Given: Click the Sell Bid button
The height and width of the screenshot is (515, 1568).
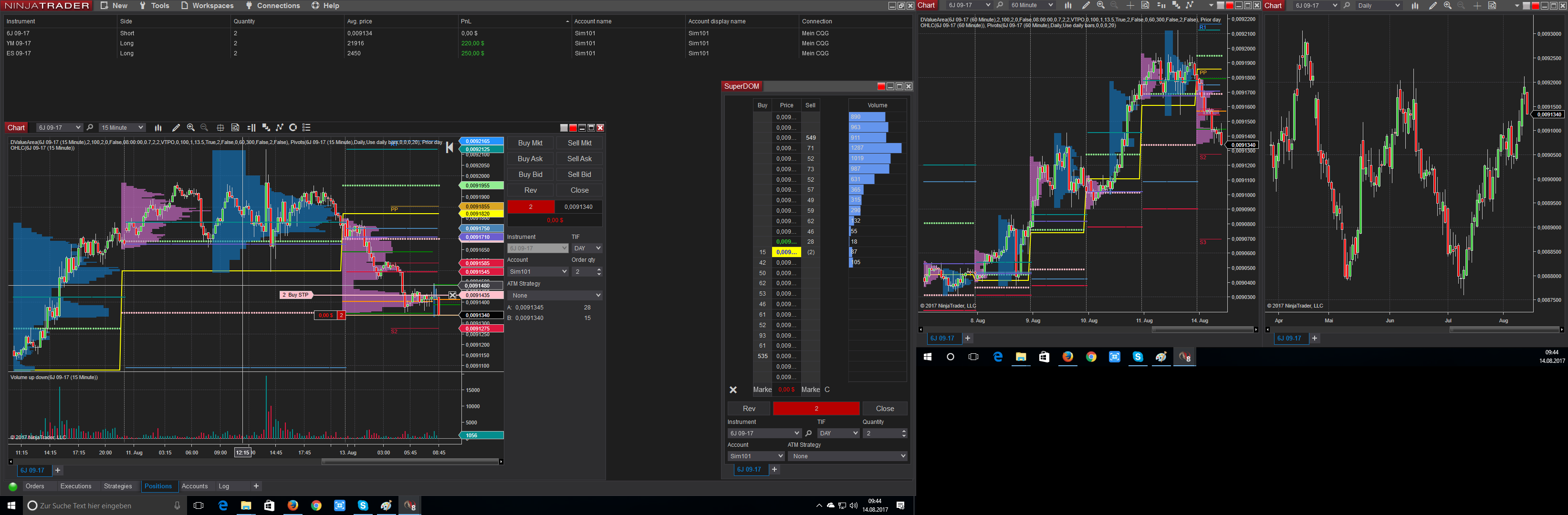Looking at the screenshot, I should (579, 175).
